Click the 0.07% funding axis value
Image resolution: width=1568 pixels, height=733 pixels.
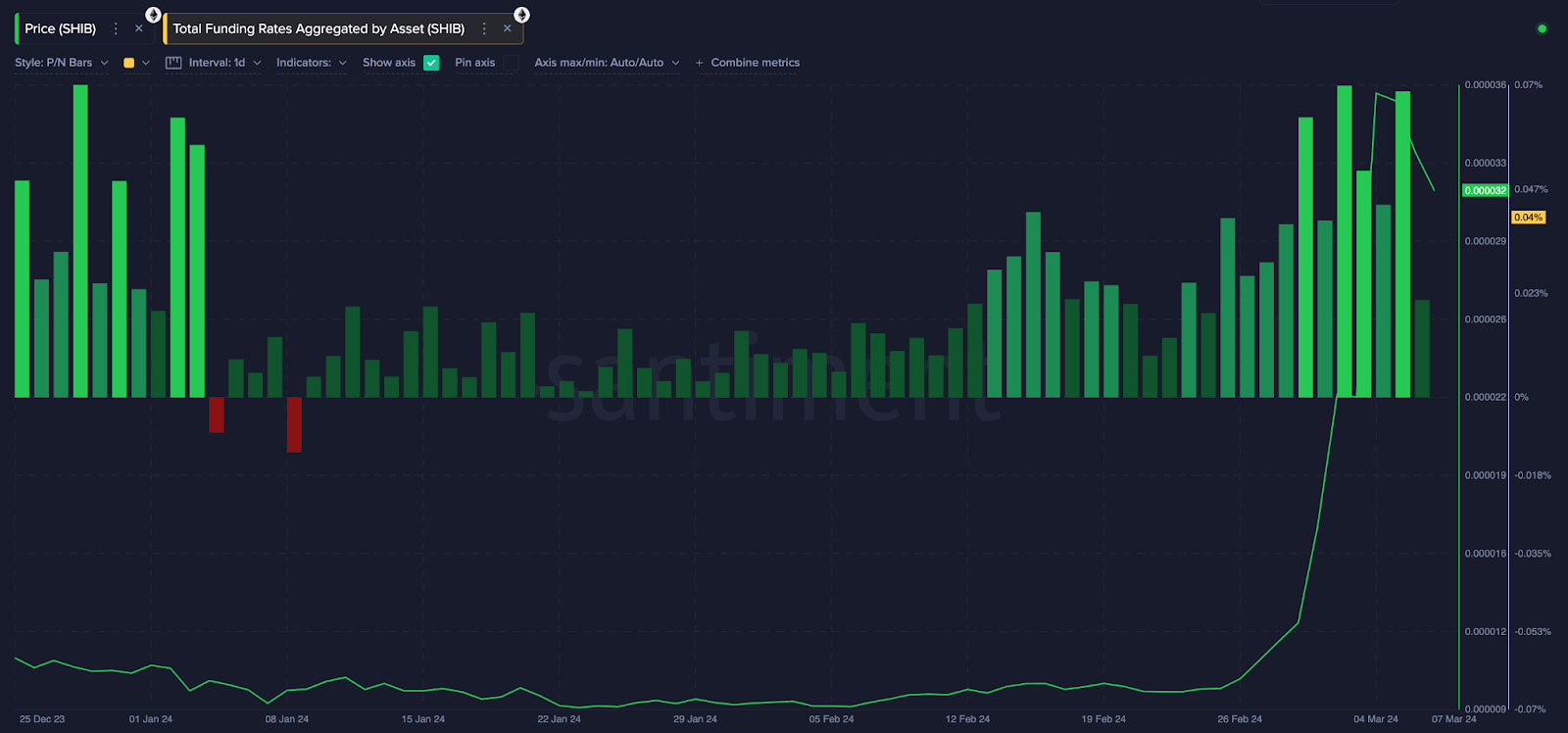[1528, 85]
